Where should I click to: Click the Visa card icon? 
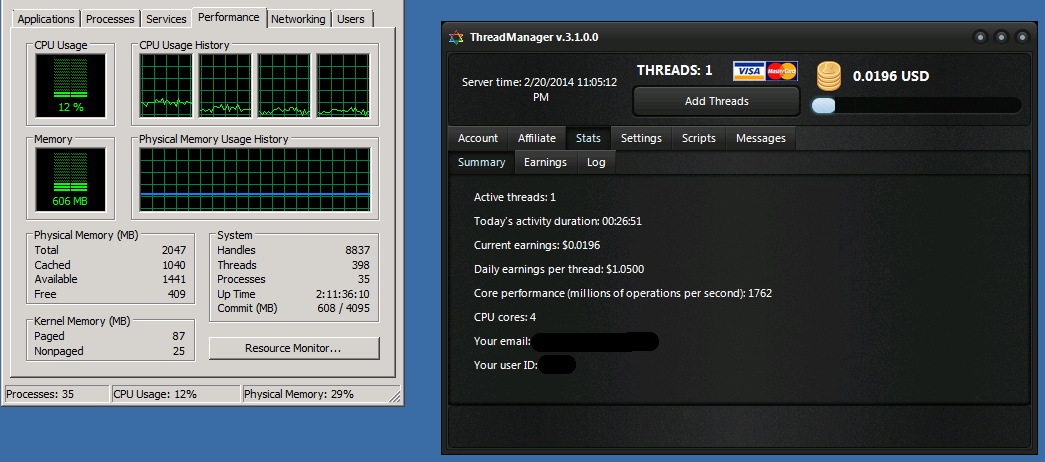click(748, 70)
